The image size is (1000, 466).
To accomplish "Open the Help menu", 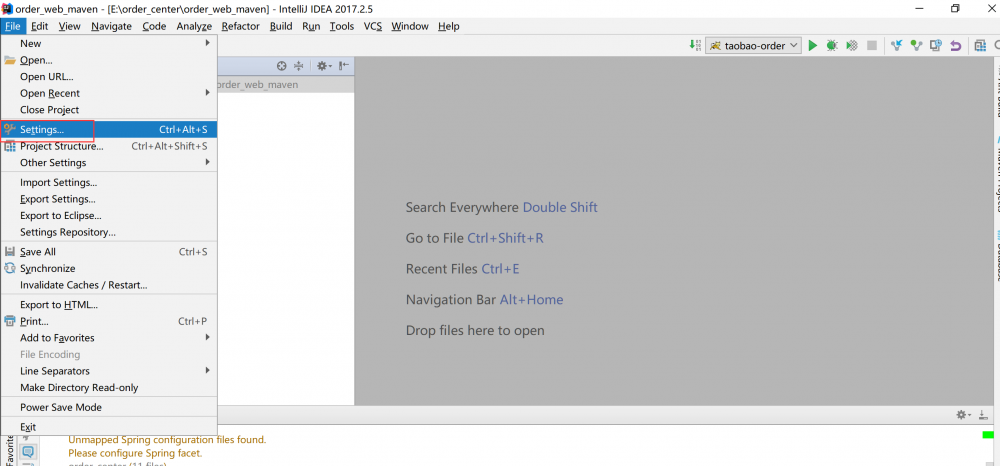I will point(448,26).
